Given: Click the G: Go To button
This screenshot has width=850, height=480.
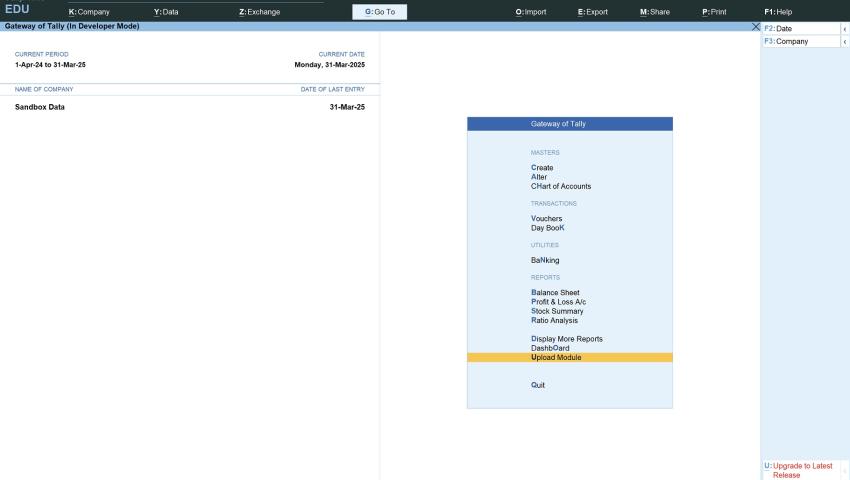Looking at the screenshot, I should tap(379, 11).
